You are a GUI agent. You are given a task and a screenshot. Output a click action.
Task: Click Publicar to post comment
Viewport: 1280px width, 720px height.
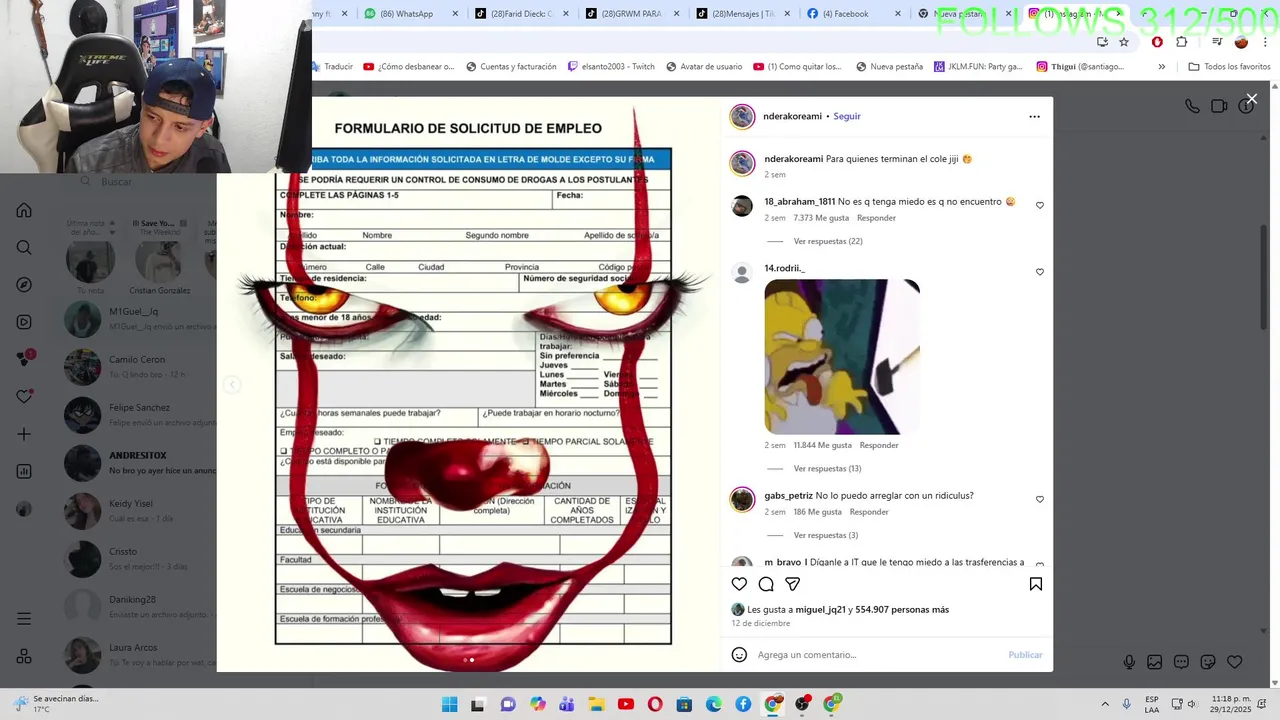click(x=1025, y=655)
